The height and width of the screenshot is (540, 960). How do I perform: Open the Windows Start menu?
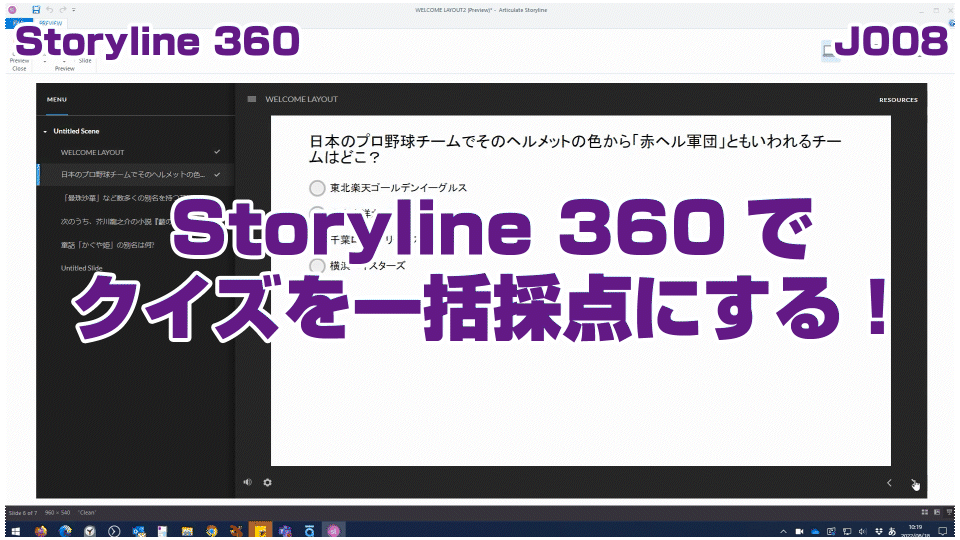click(16, 531)
